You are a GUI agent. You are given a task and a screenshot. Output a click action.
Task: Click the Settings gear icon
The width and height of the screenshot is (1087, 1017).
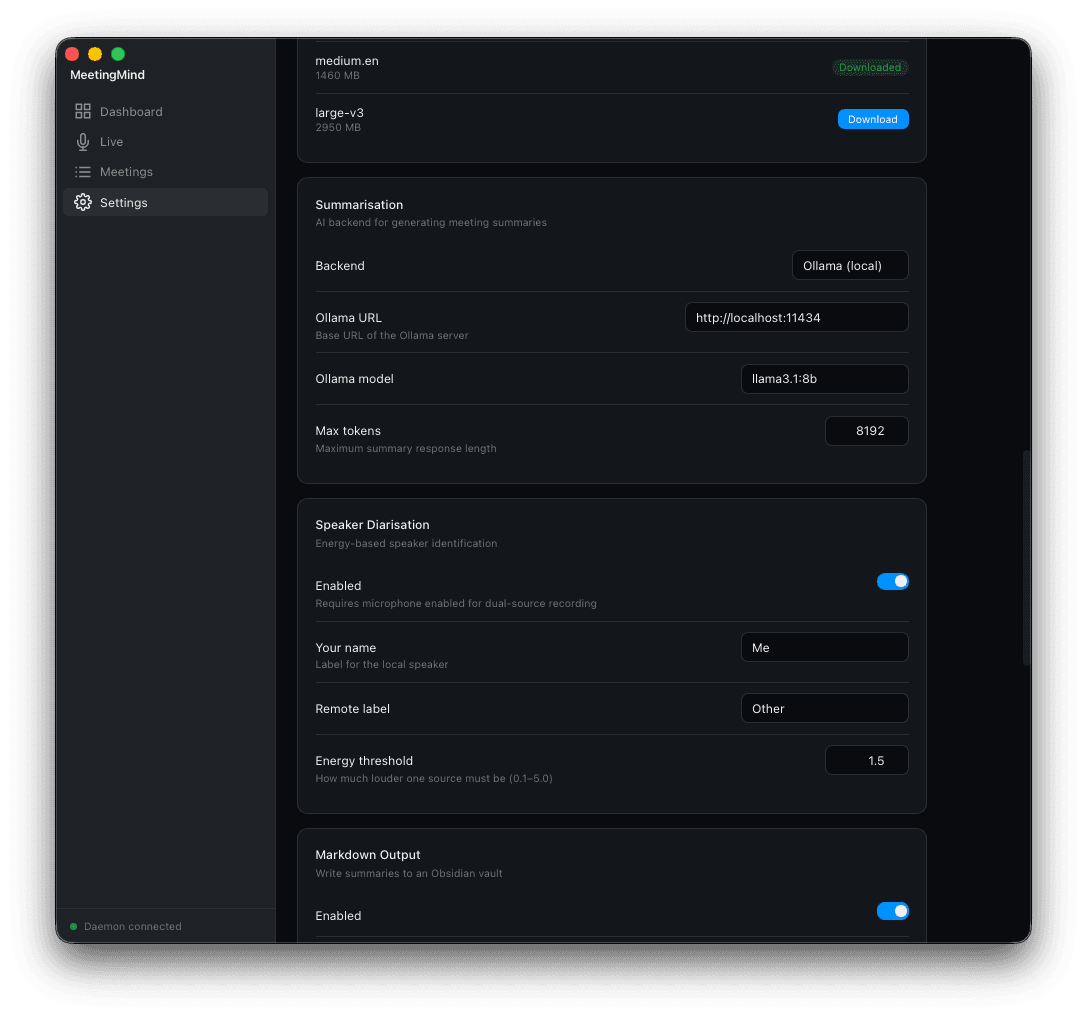pos(82,202)
